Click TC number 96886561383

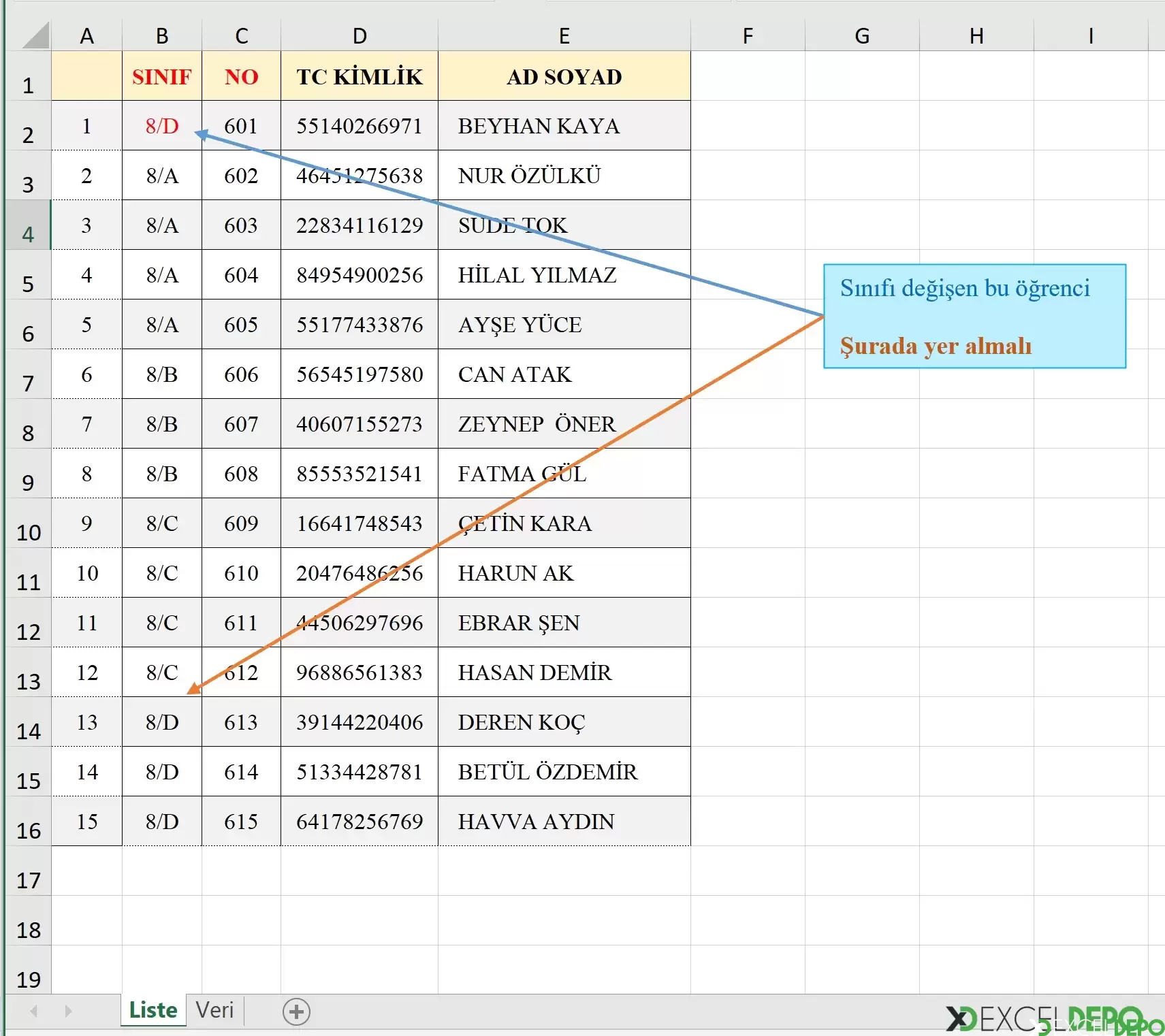coord(360,673)
